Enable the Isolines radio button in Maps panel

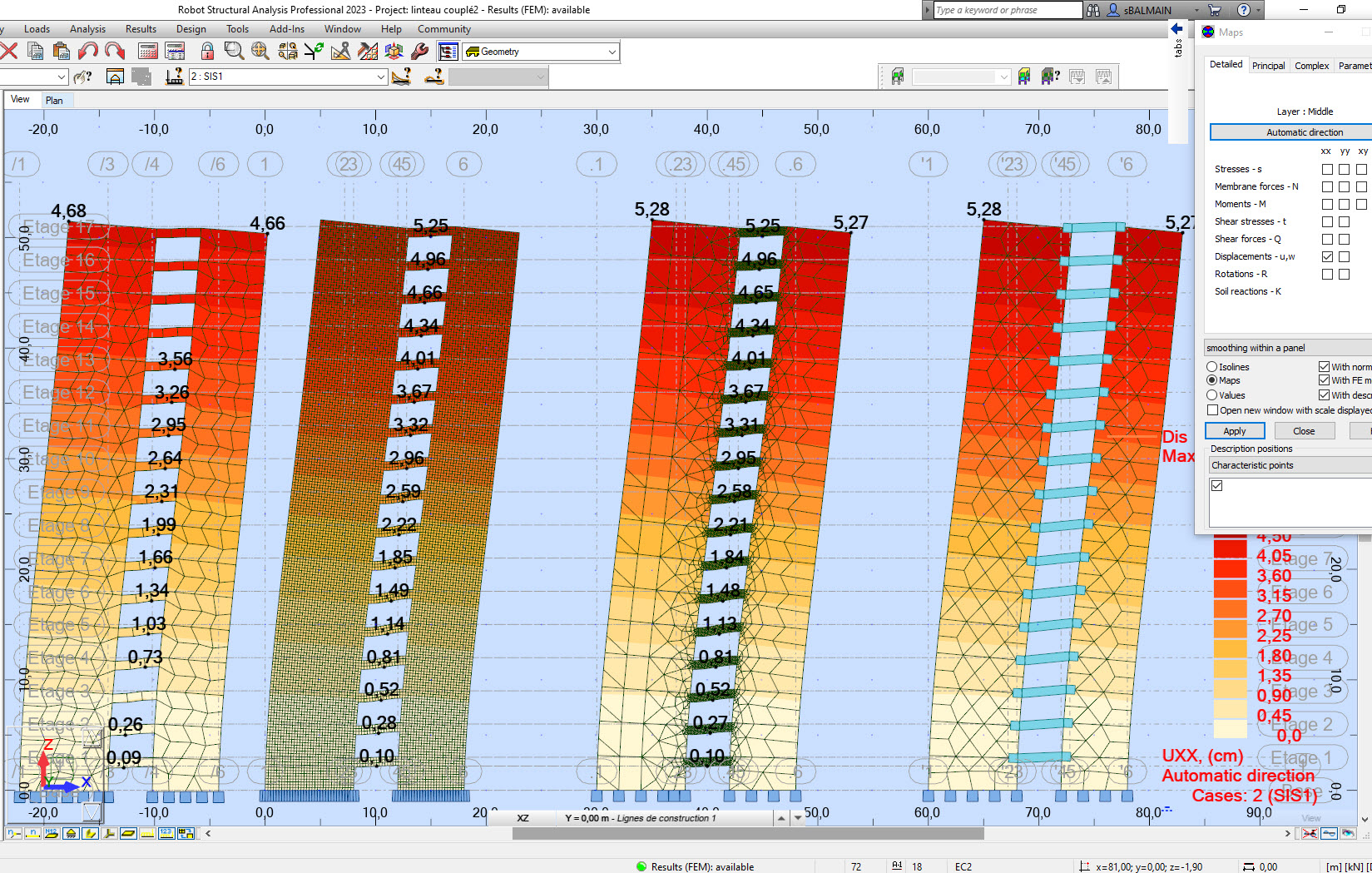pyautogui.click(x=1211, y=366)
